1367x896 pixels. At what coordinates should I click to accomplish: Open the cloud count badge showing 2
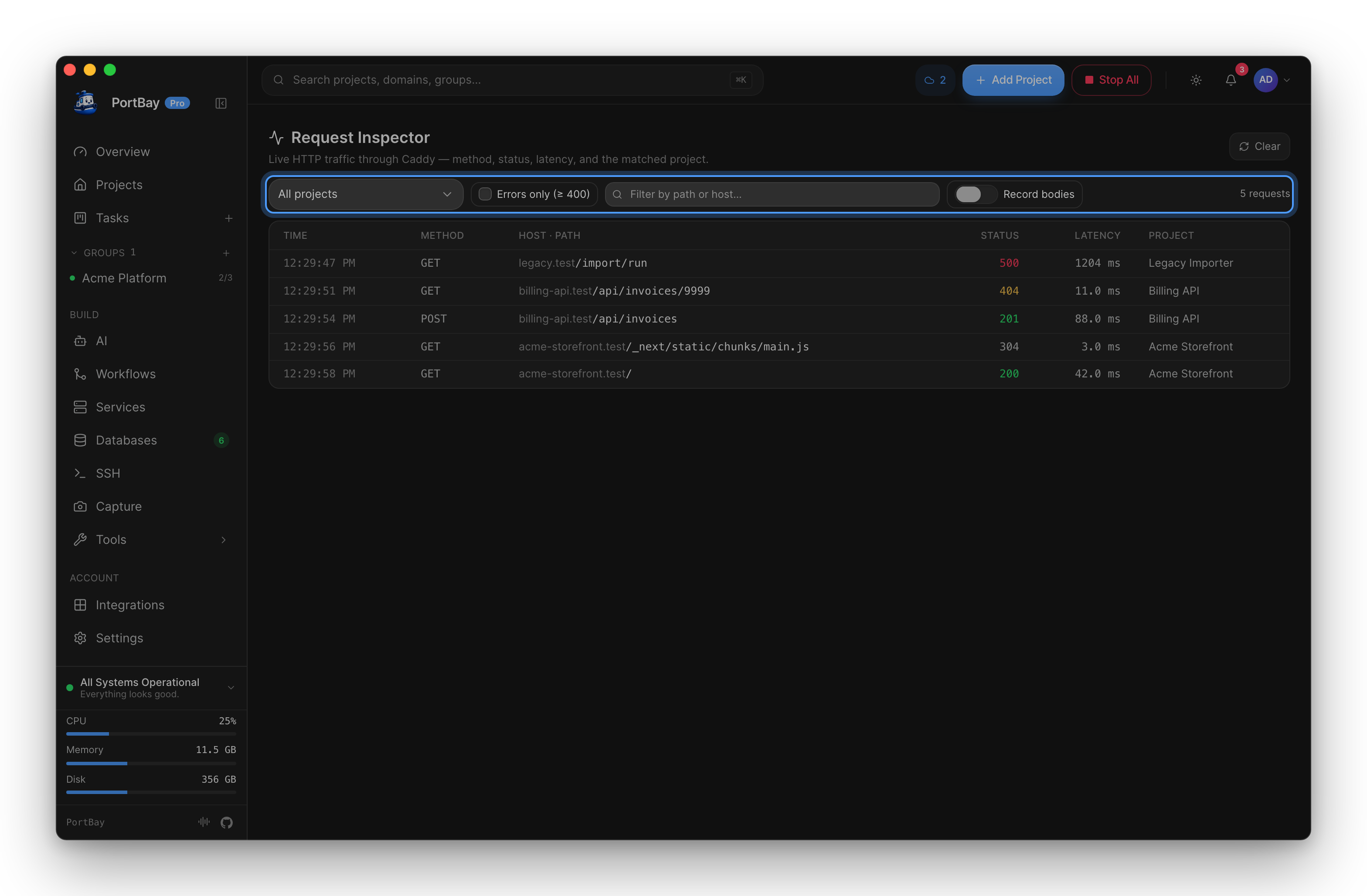[935, 80]
